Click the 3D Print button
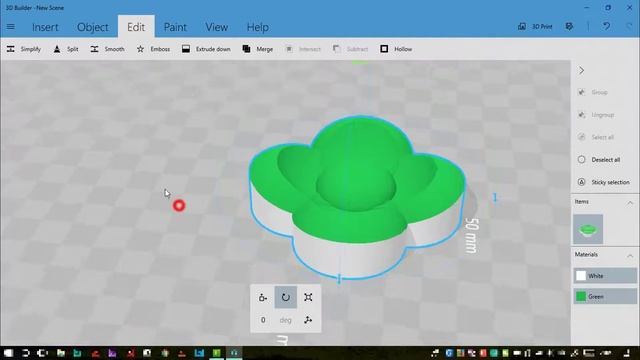 click(x=535, y=27)
